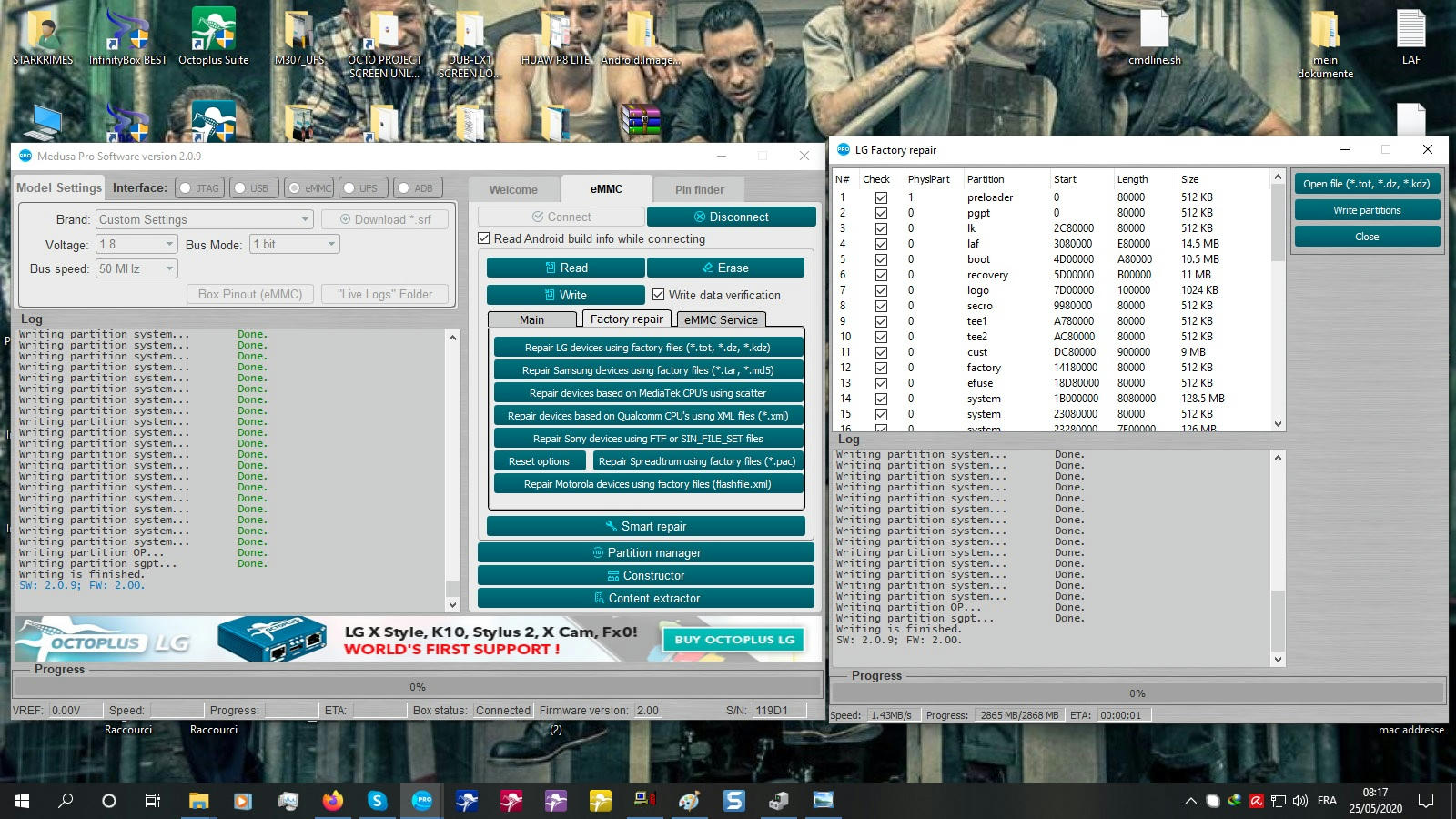Click the Medusa Pro taskbar icon
The image size is (1456, 819).
tap(422, 801)
